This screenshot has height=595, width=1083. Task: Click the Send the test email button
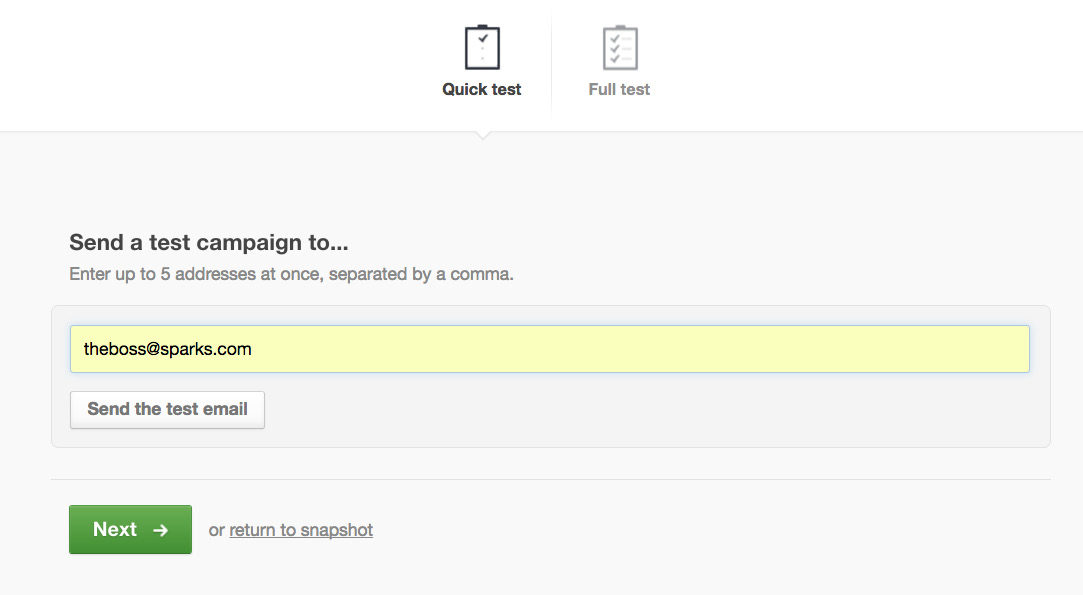(x=167, y=410)
